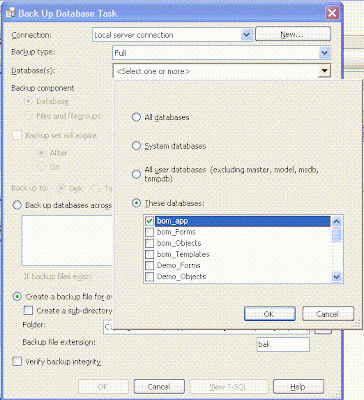
Task: Collapse the Database(s) selection dropdown
Action: tap(324, 71)
